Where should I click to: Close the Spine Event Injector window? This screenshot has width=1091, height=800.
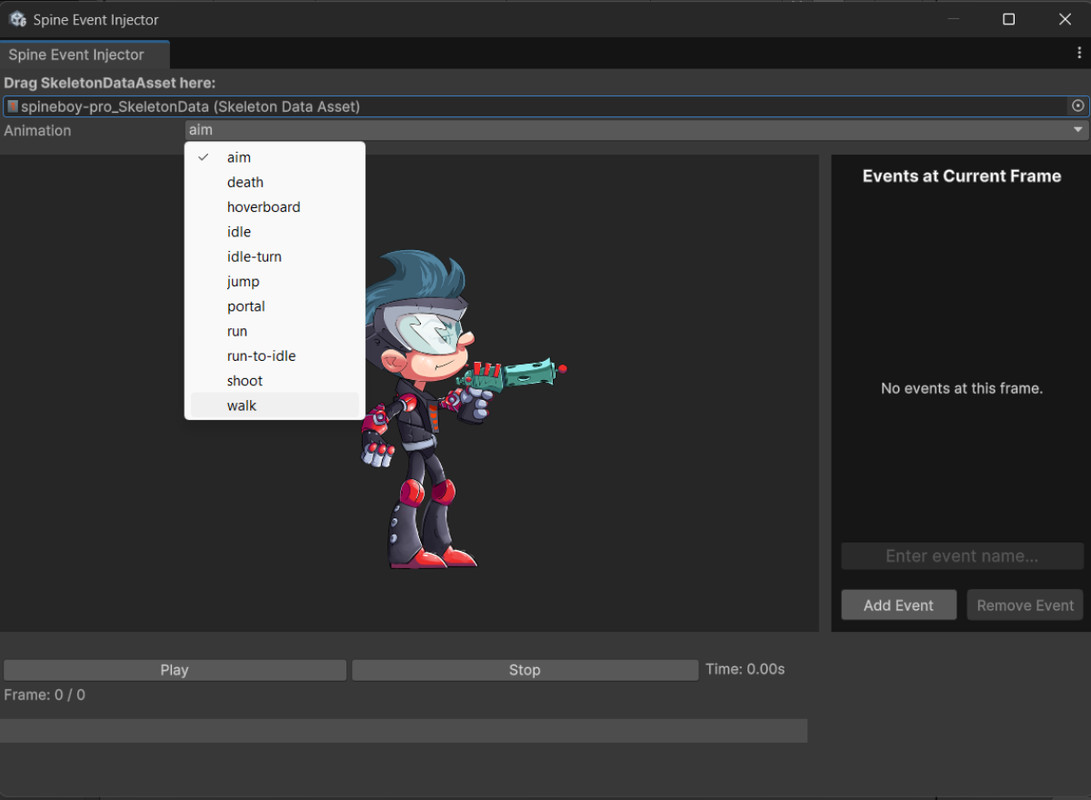pos(1065,19)
